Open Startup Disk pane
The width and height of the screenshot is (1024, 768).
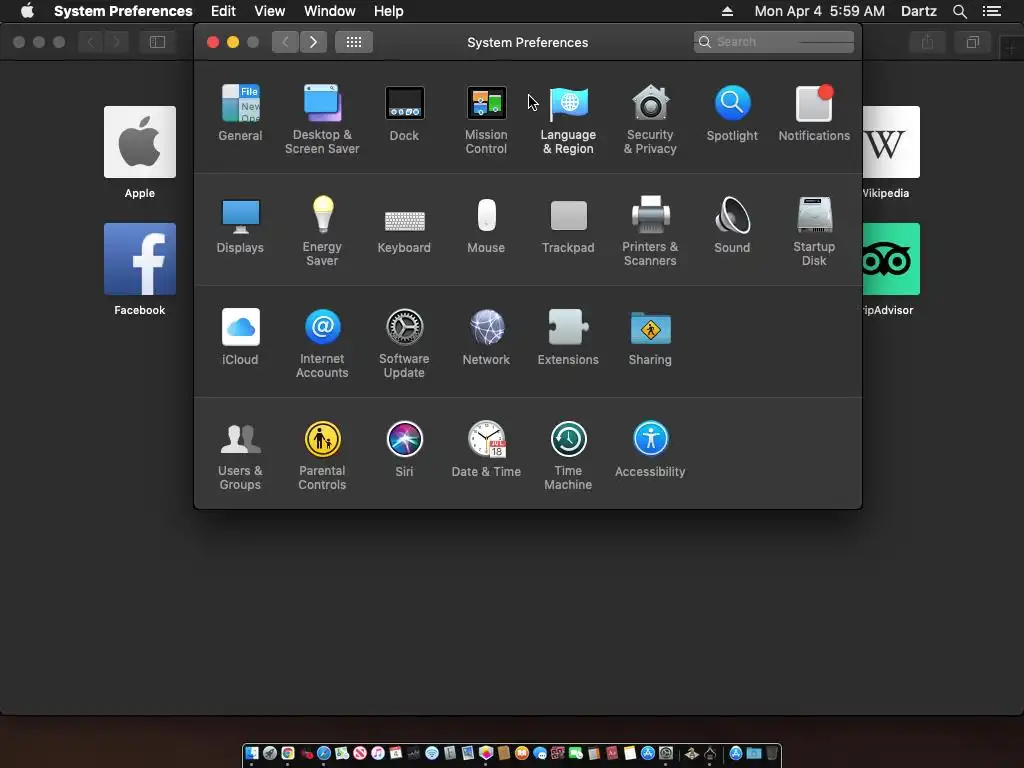coord(814,231)
